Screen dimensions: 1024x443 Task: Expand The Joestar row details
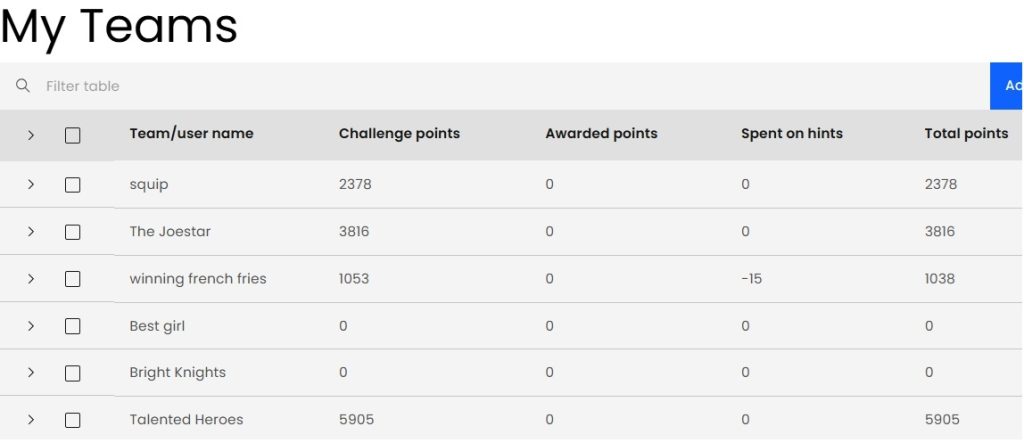31,232
